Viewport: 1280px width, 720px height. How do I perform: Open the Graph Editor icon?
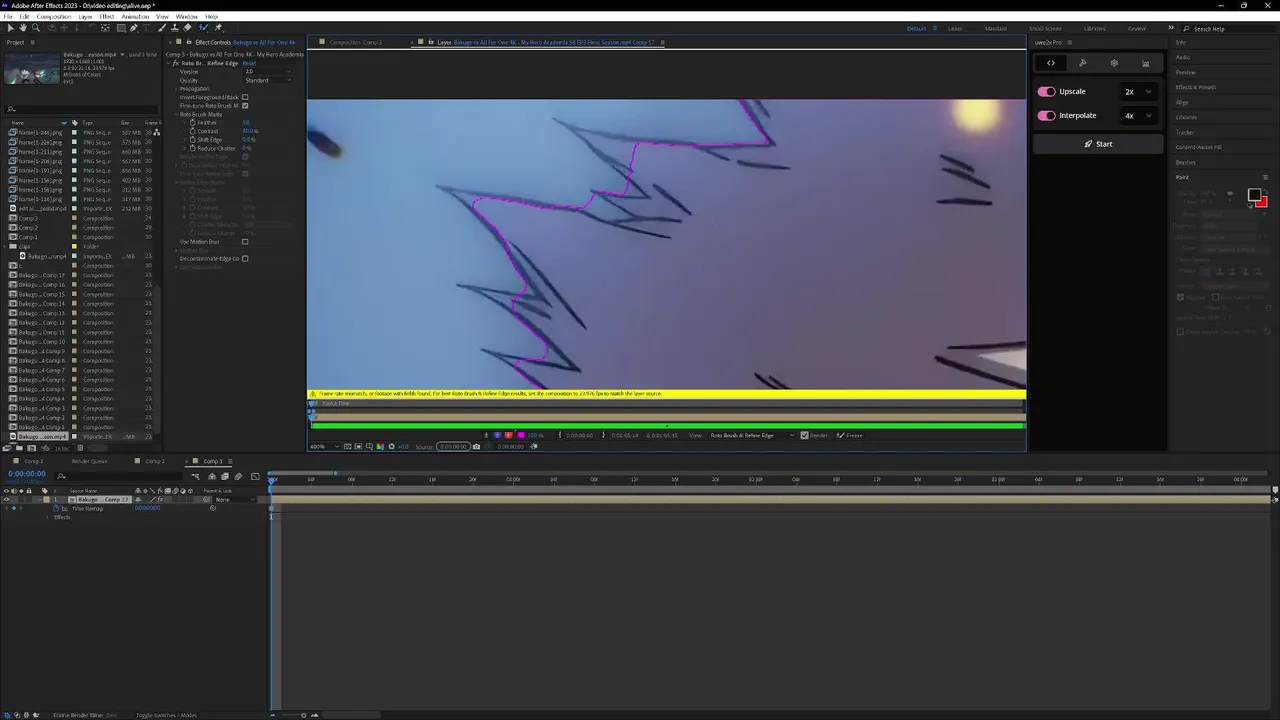[x=255, y=476]
